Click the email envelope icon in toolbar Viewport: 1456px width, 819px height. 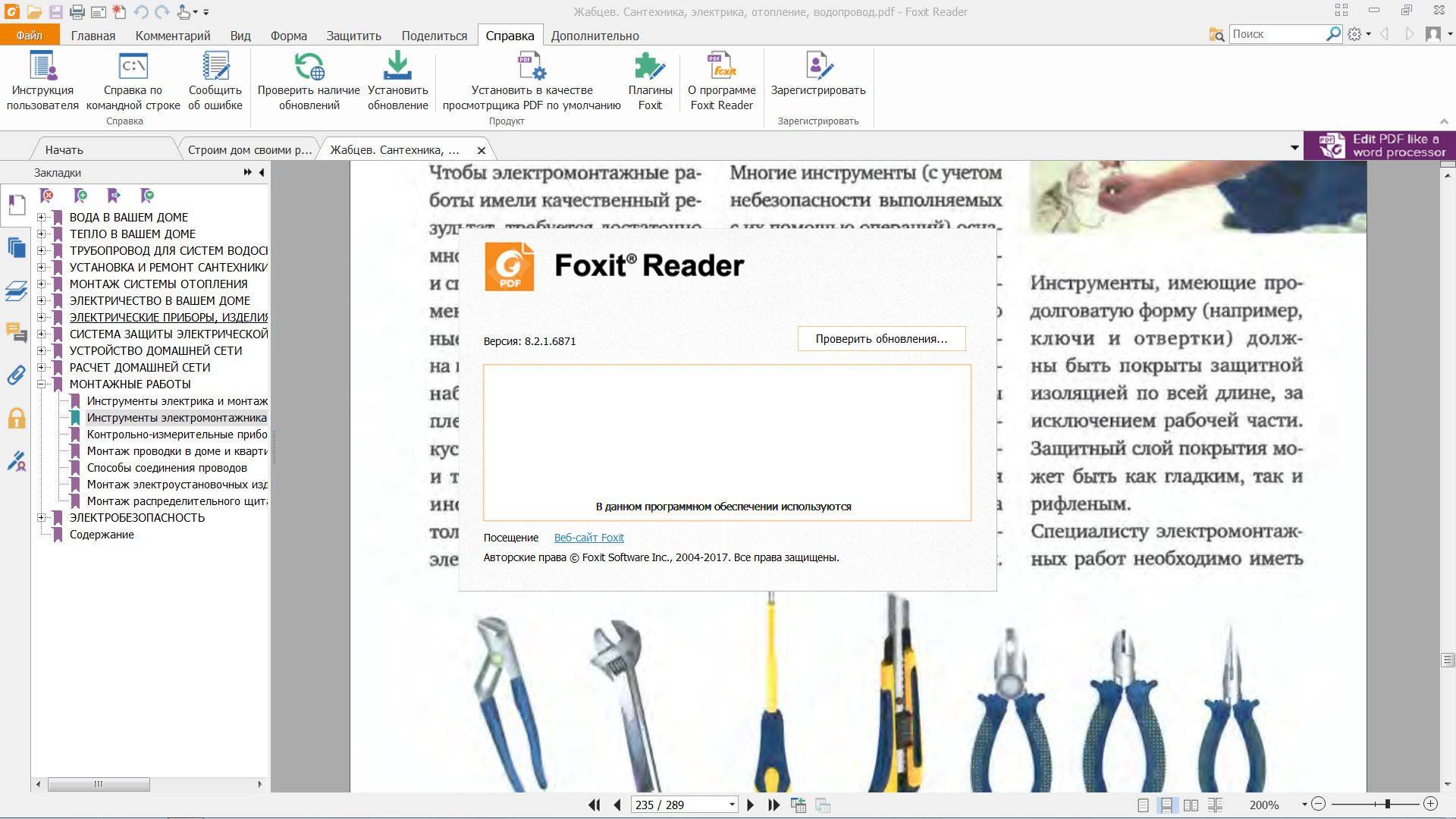pos(98,11)
